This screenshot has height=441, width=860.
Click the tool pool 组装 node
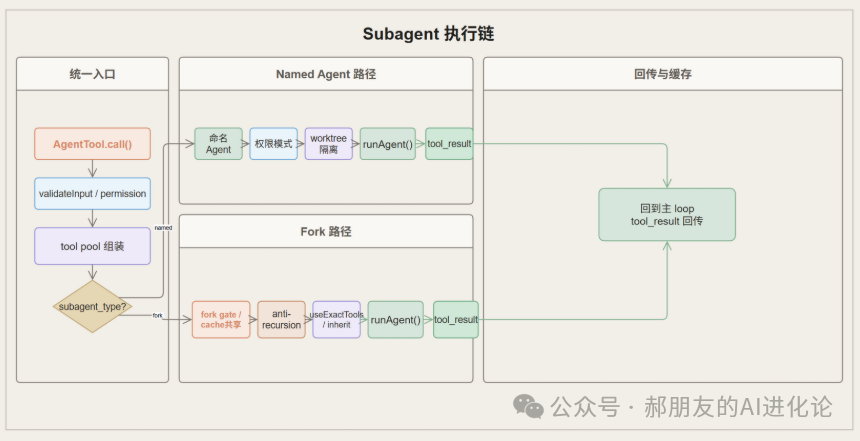coord(92,246)
